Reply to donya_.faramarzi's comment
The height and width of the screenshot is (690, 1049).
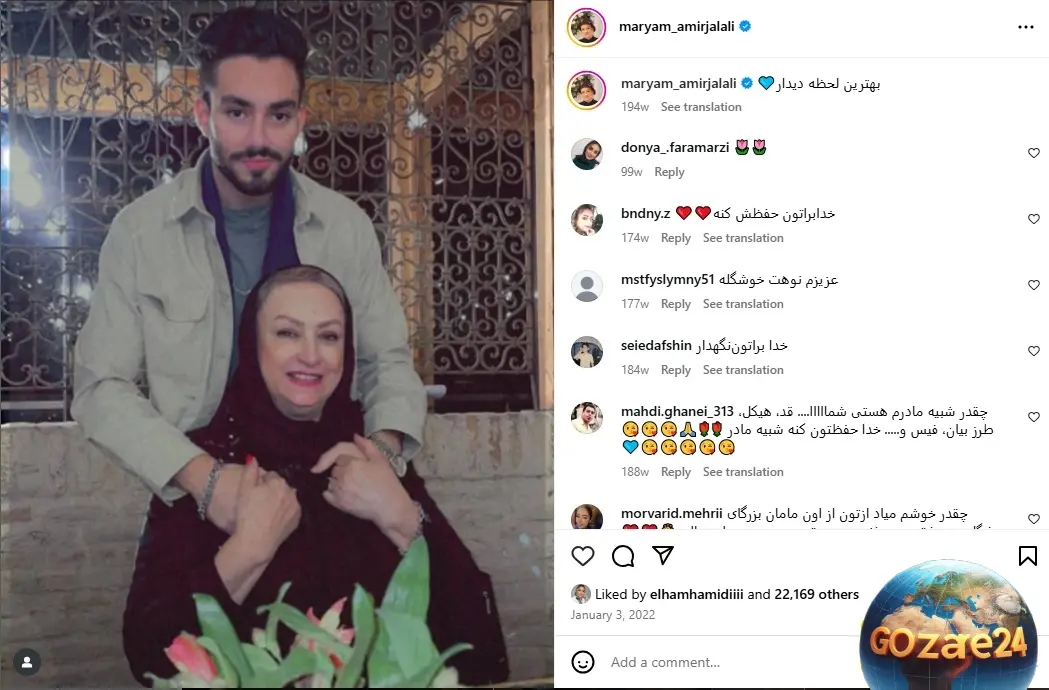pyautogui.click(x=669, y=172)
